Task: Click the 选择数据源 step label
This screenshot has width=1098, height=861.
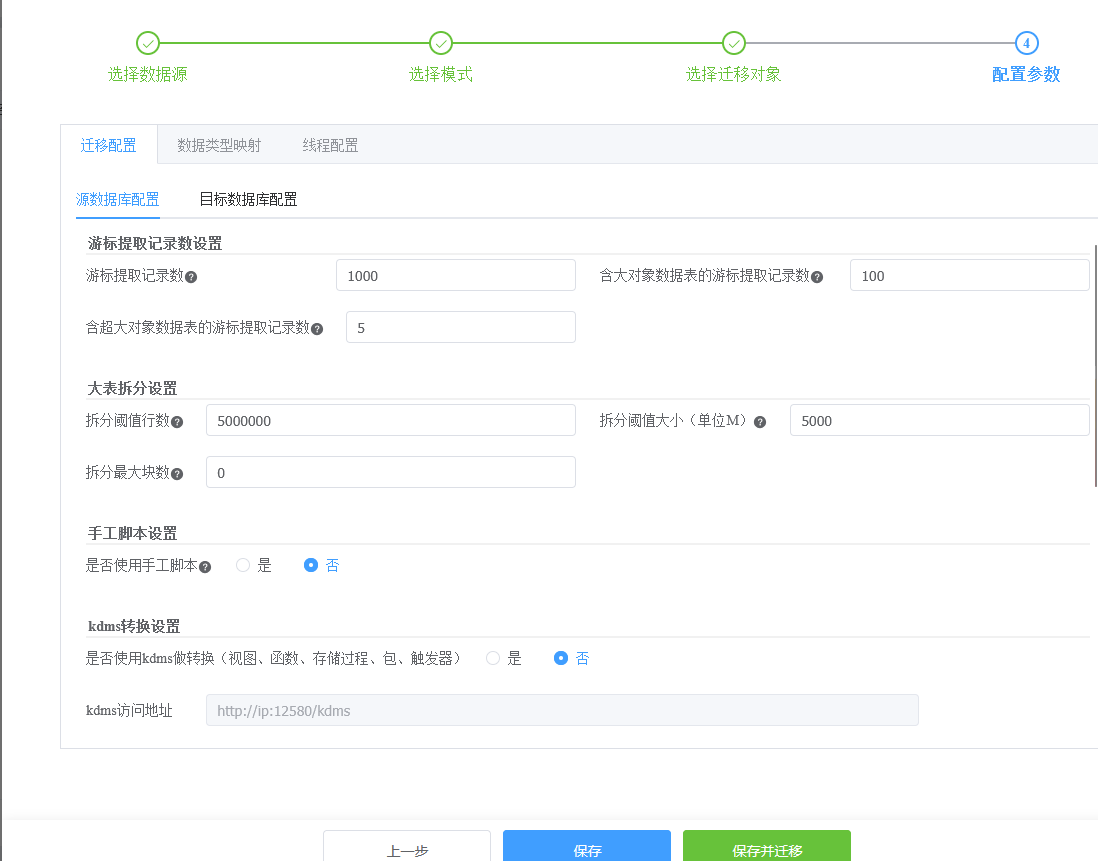Action: click(148, 74)
